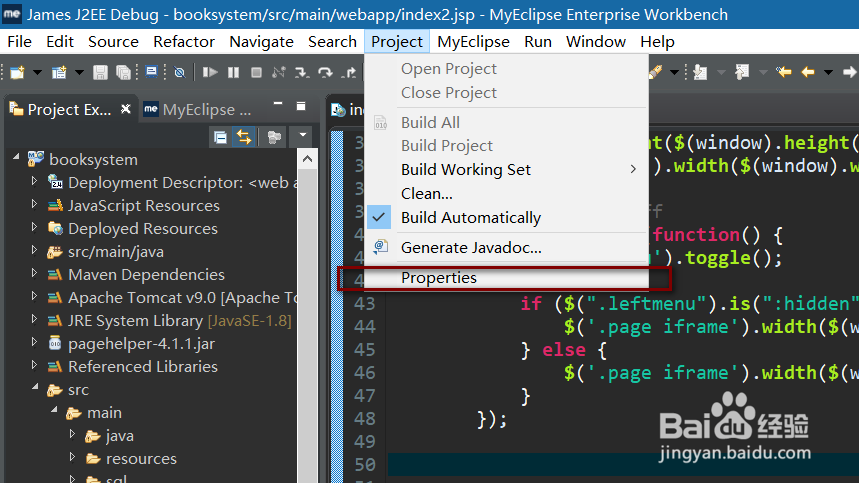Select pagehelper-4.1.1.jar item
The height and width of the screenshot is (483, 859).
tap(141, 343)
